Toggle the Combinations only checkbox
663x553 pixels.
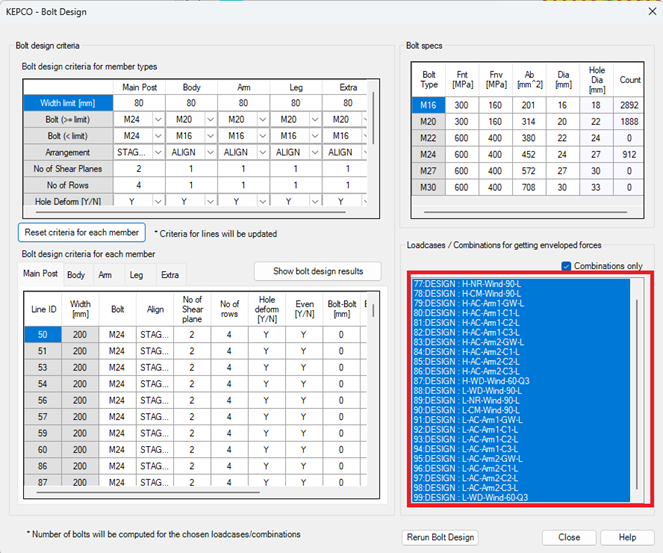567,266
